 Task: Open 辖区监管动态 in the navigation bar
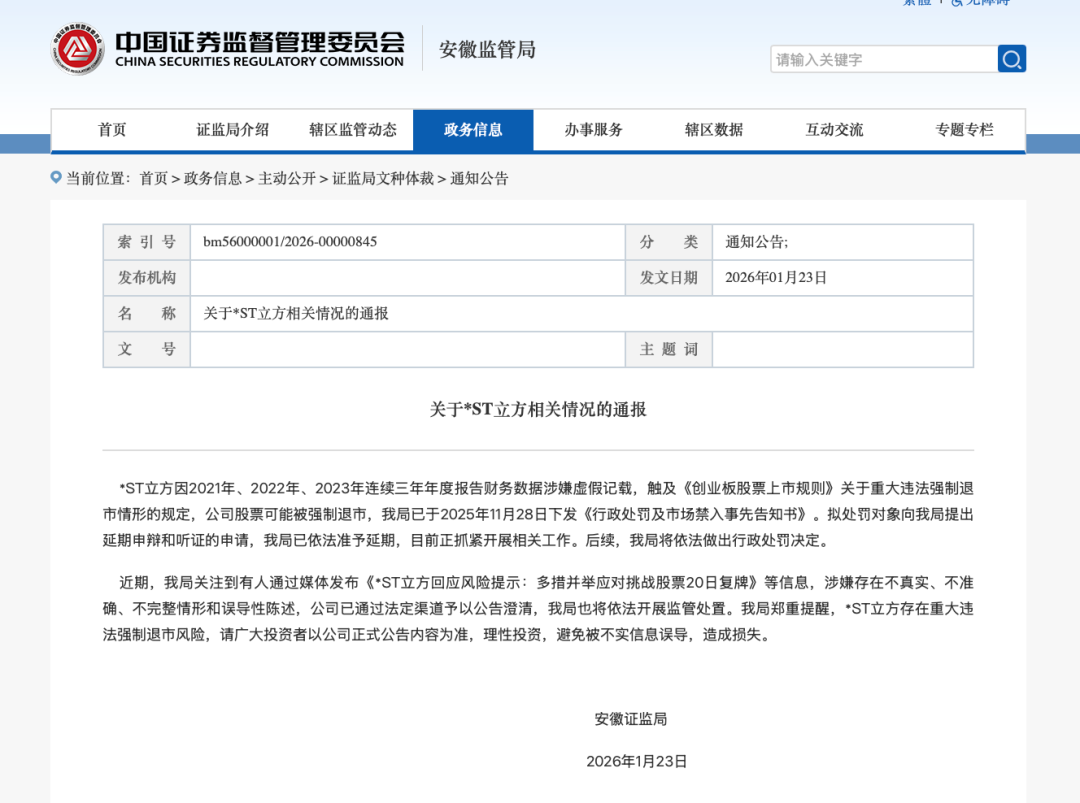click(x=353, y=130)
